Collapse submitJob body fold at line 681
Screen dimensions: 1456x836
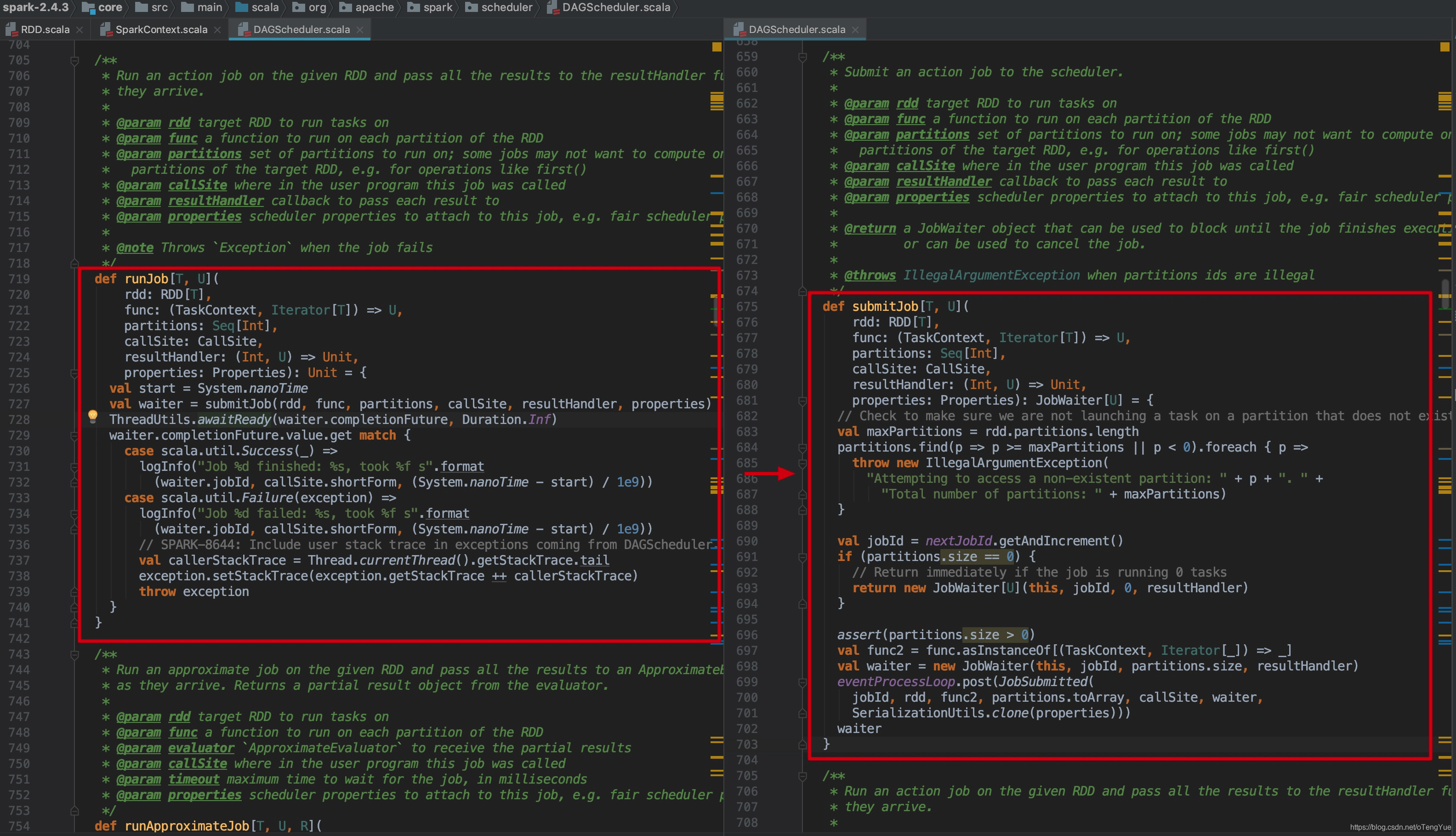(802, 401)
